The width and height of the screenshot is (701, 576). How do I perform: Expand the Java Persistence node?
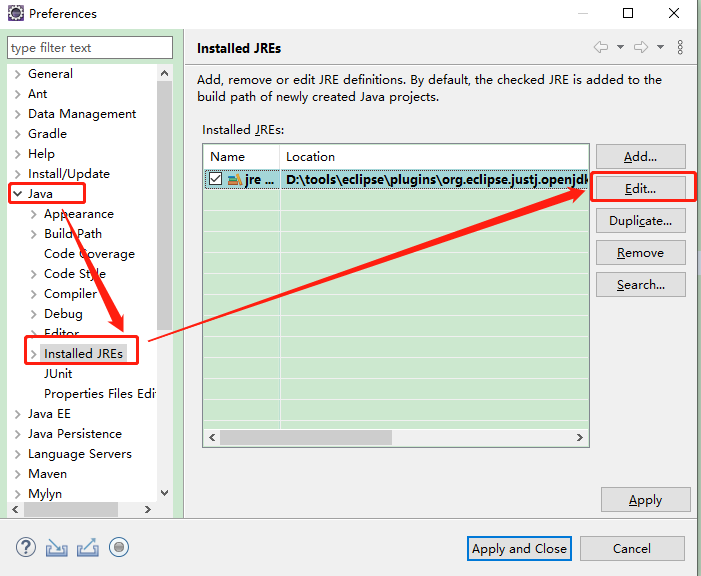[17, 434]
